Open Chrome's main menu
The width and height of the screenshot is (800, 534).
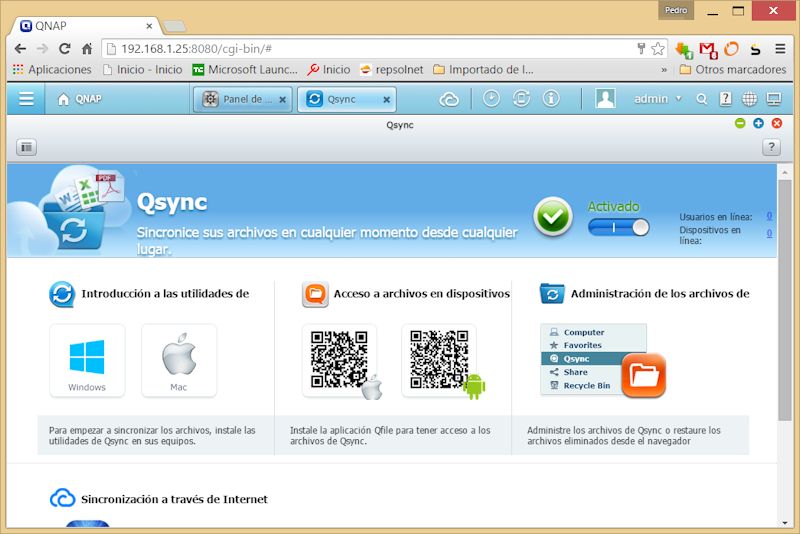pyautogui.click(x=780, y=49)
